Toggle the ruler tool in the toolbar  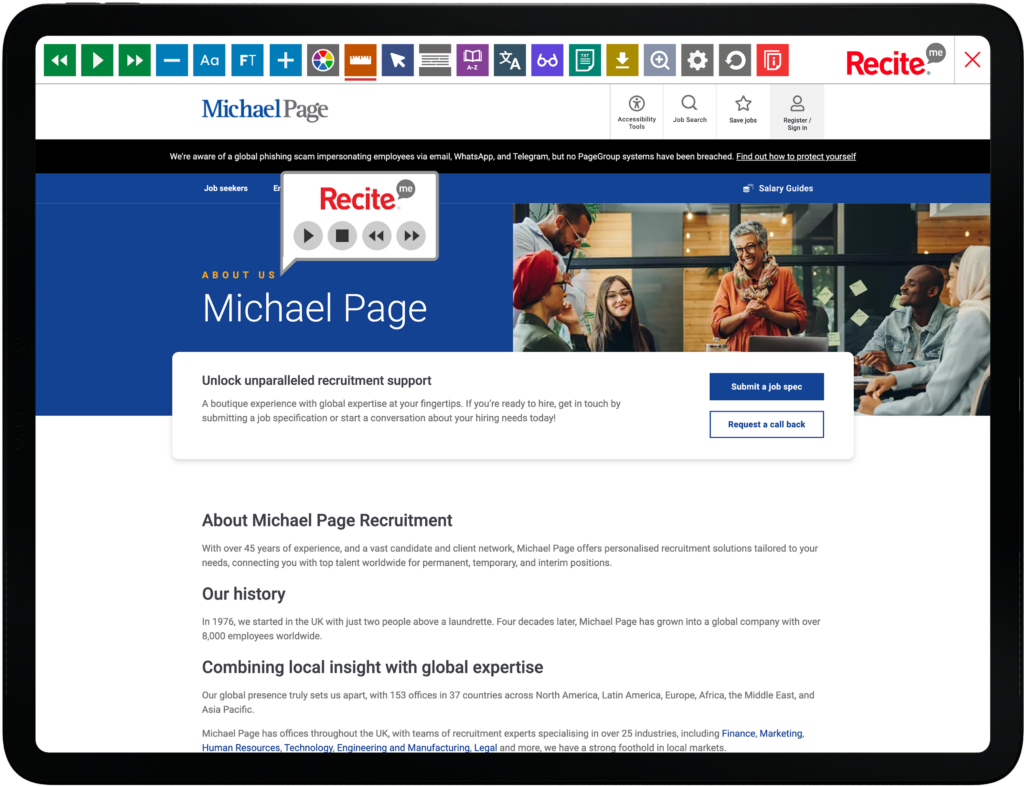click(x=360, y=61)
